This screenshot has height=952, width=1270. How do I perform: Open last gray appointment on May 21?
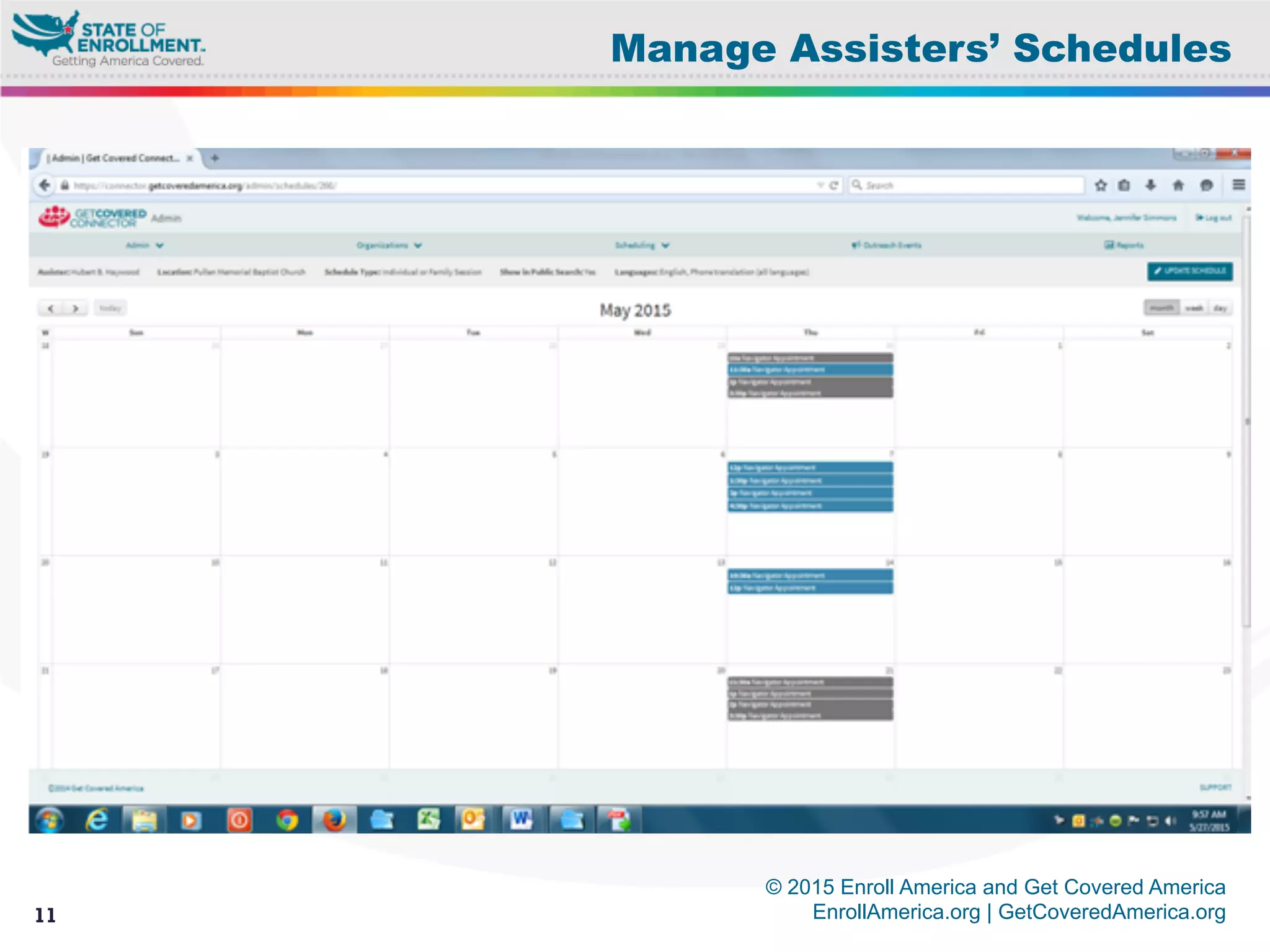(810, 715)
